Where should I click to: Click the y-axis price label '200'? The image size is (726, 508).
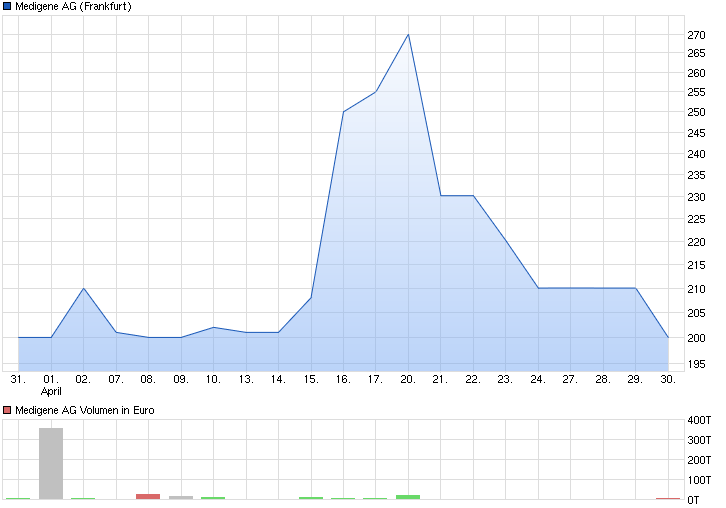[696, 339]
